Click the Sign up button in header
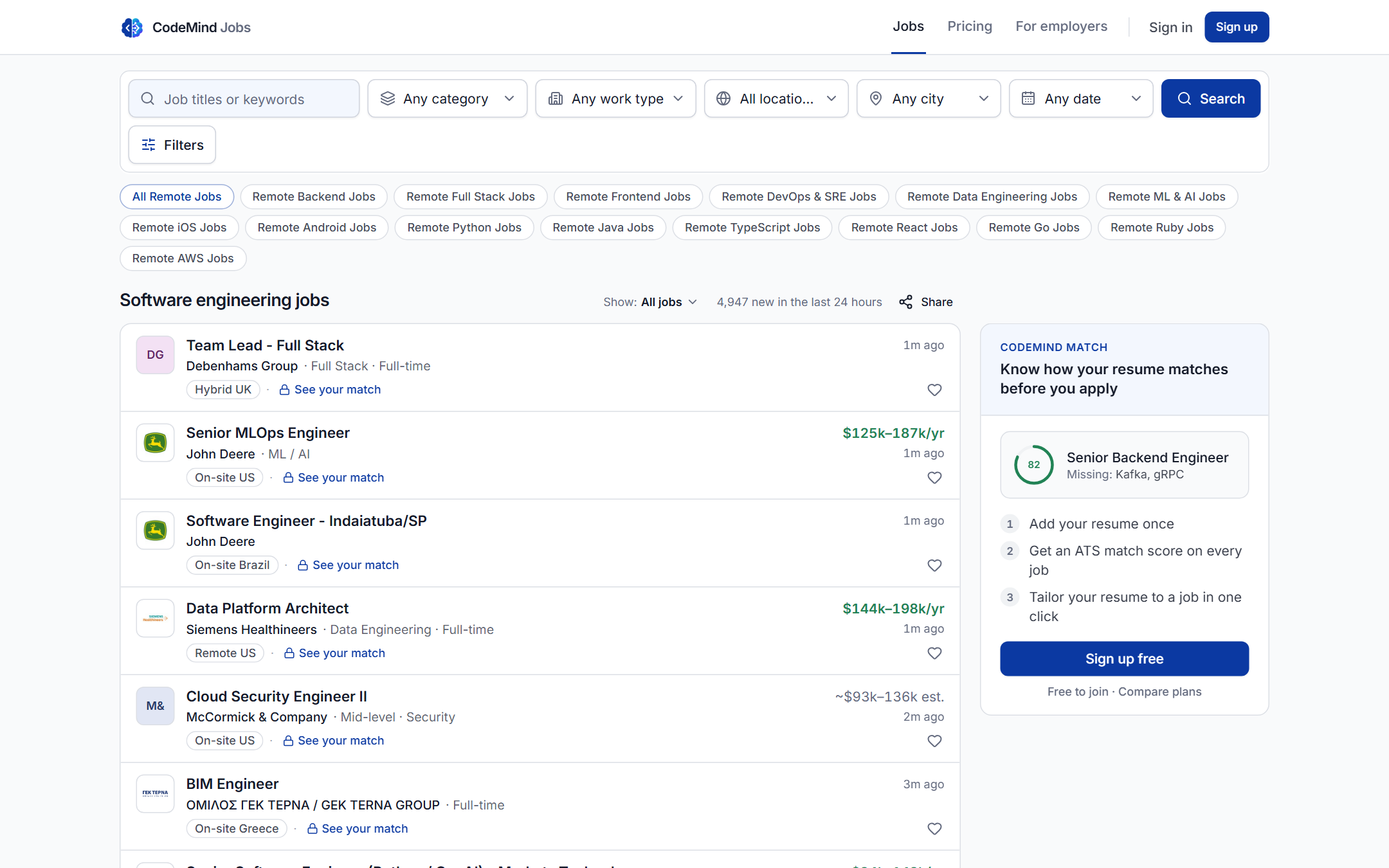Viewport: 1389px width, 868px height. [1236, 27]
